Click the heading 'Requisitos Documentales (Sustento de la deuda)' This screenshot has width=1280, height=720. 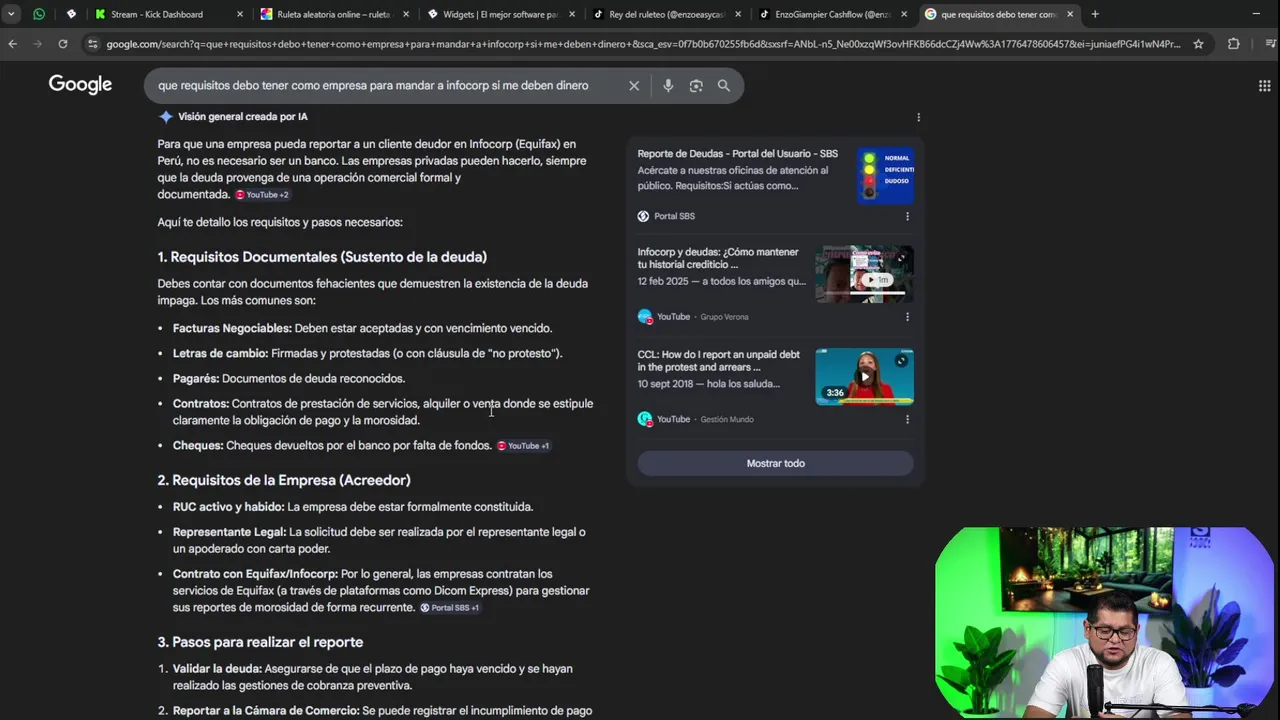click(329, 257)
